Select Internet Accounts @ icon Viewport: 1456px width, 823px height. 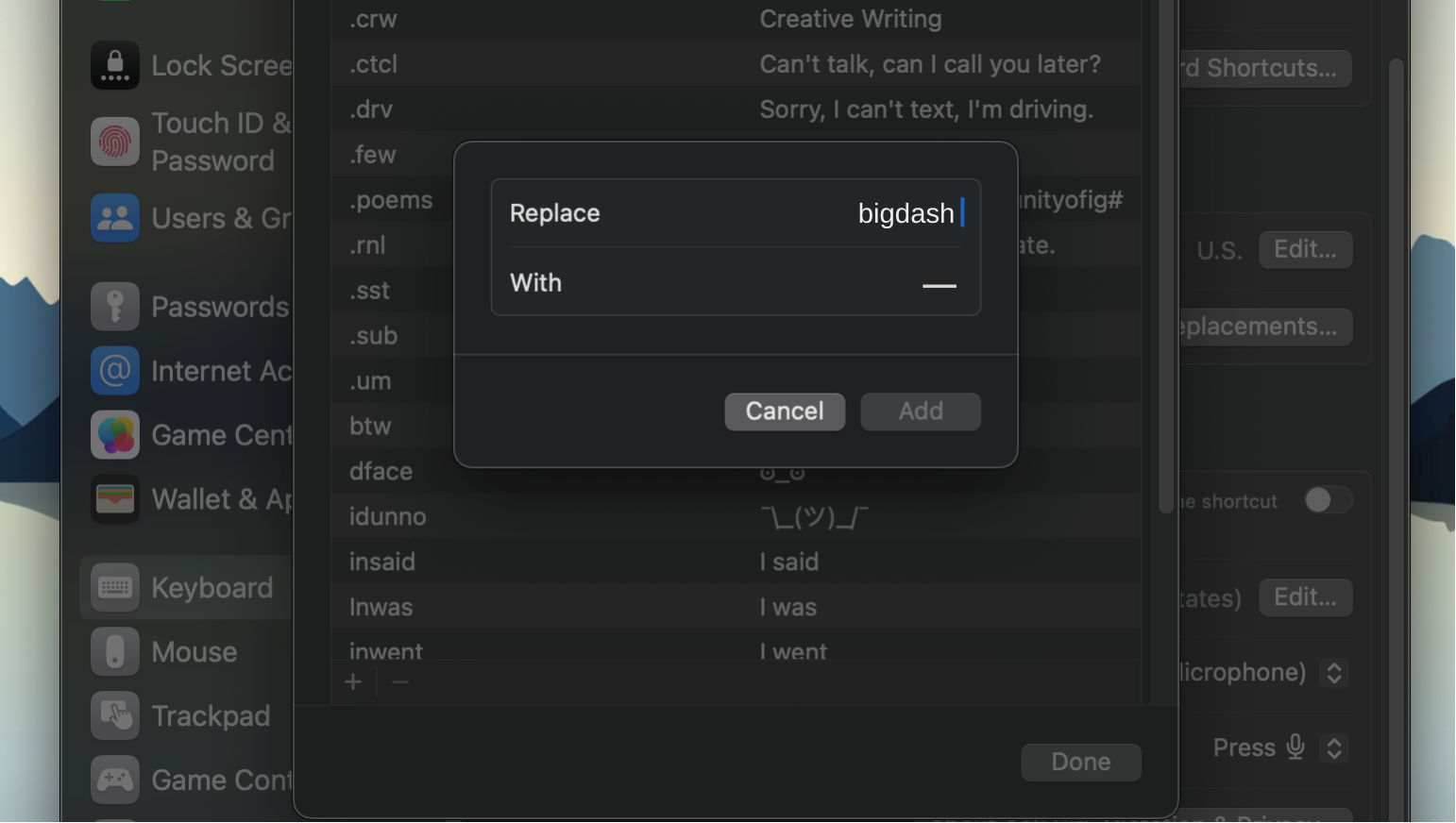115,371
